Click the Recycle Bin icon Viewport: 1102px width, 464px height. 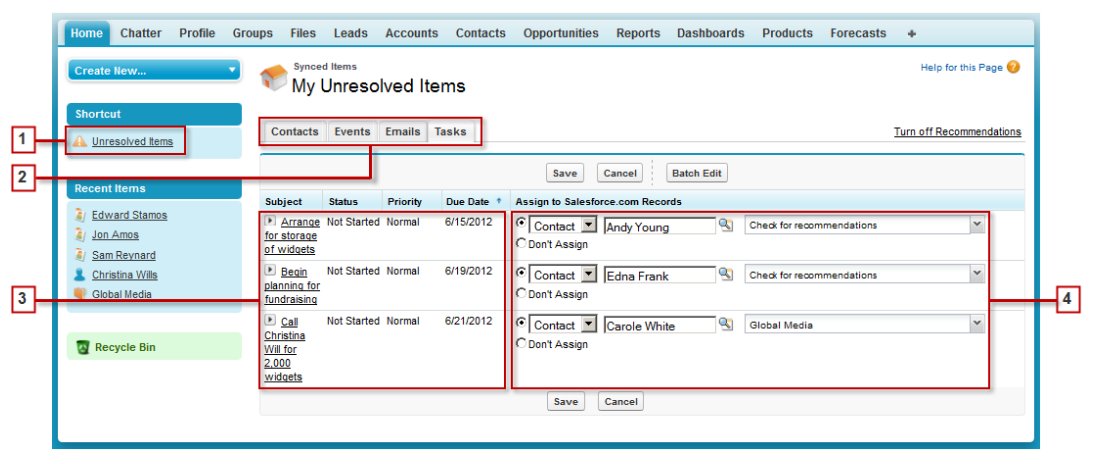83,347
